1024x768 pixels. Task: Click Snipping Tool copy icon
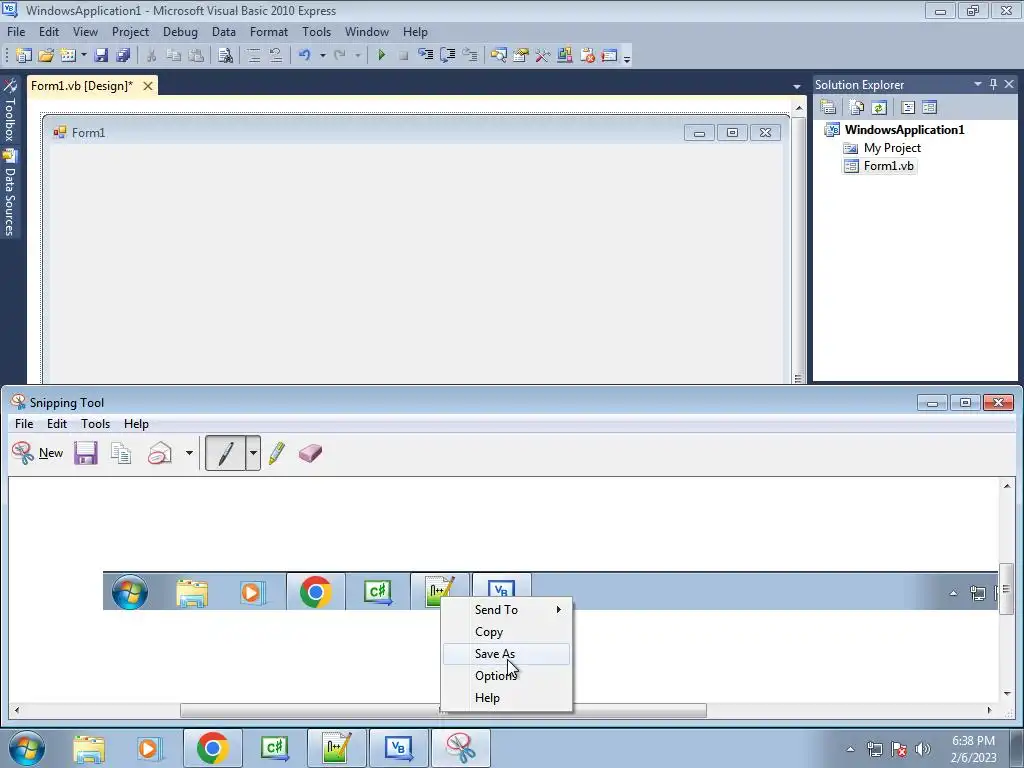coord(121,453)
